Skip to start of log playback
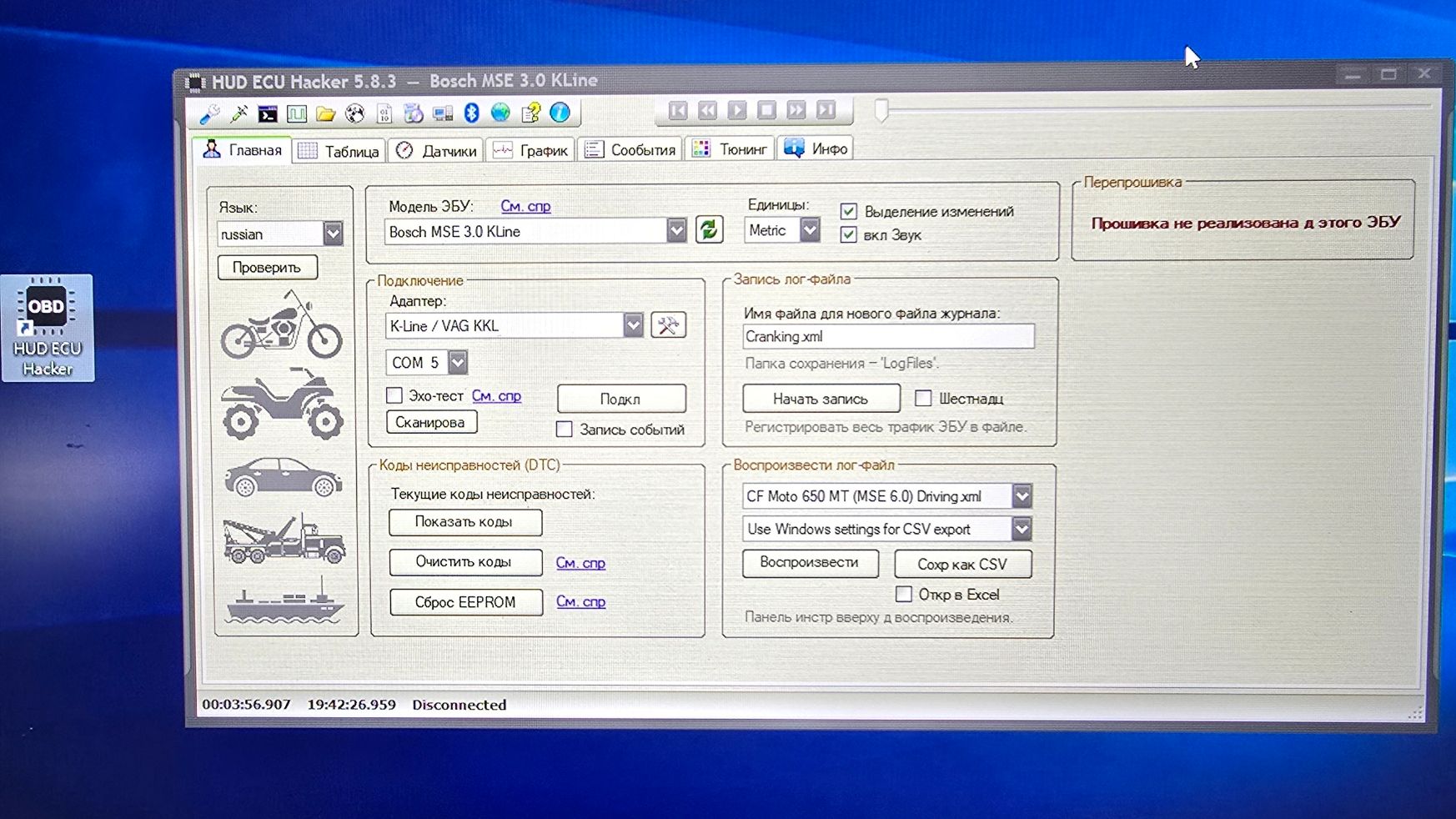The height and width of the screenshot is (819, 1456). 678,110
